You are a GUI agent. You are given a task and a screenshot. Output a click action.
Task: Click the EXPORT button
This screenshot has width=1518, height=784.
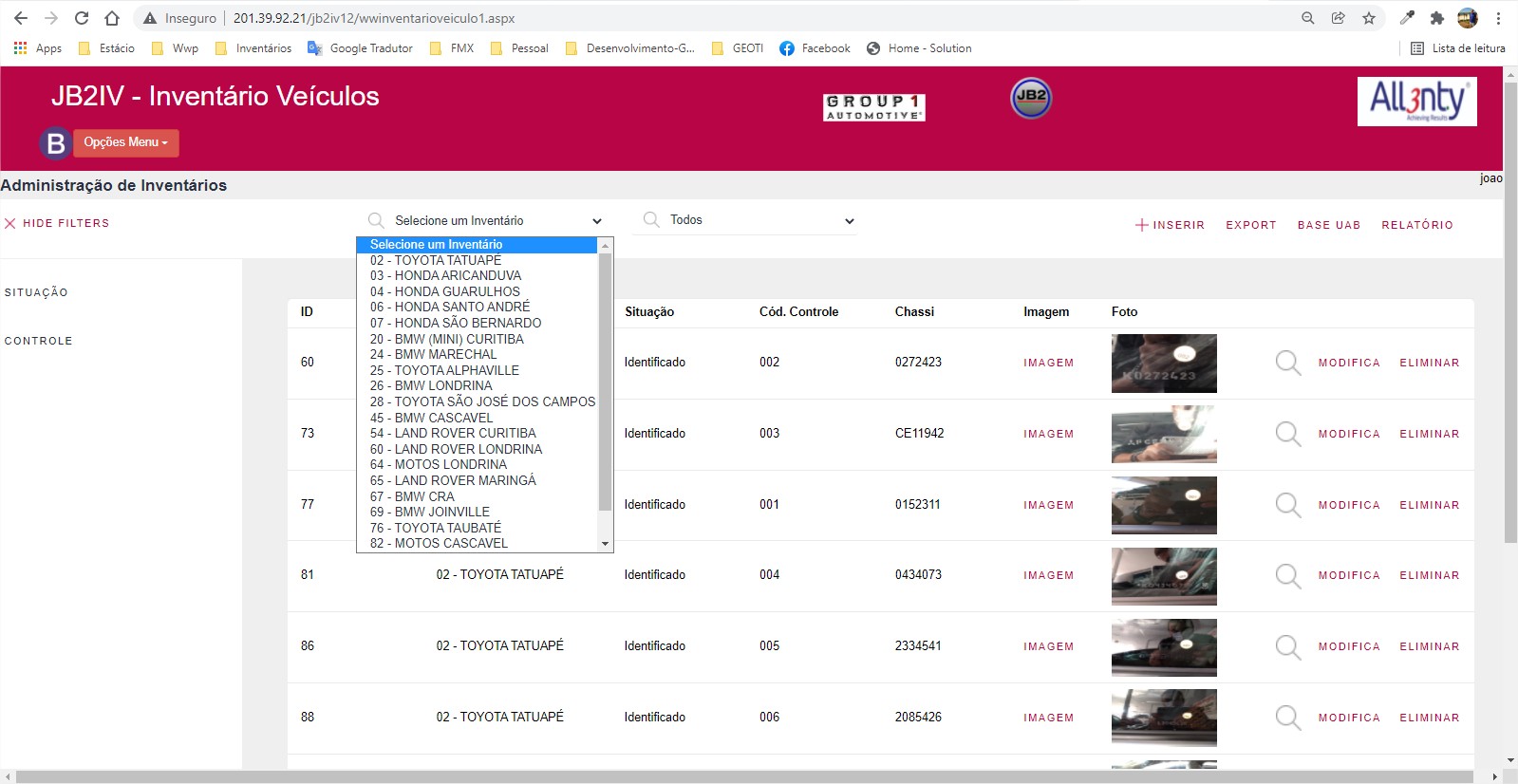1251,225
